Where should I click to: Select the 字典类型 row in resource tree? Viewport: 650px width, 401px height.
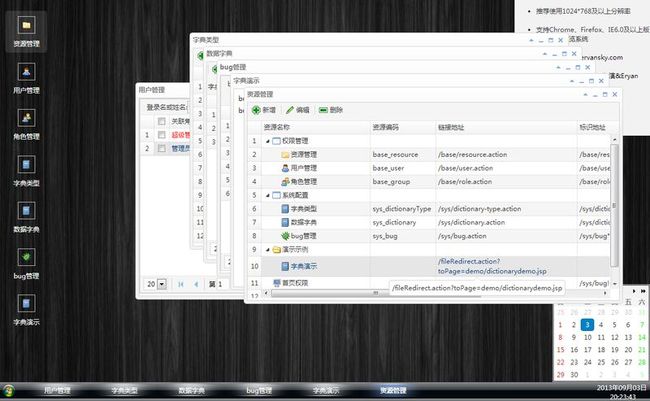(429, 209)
